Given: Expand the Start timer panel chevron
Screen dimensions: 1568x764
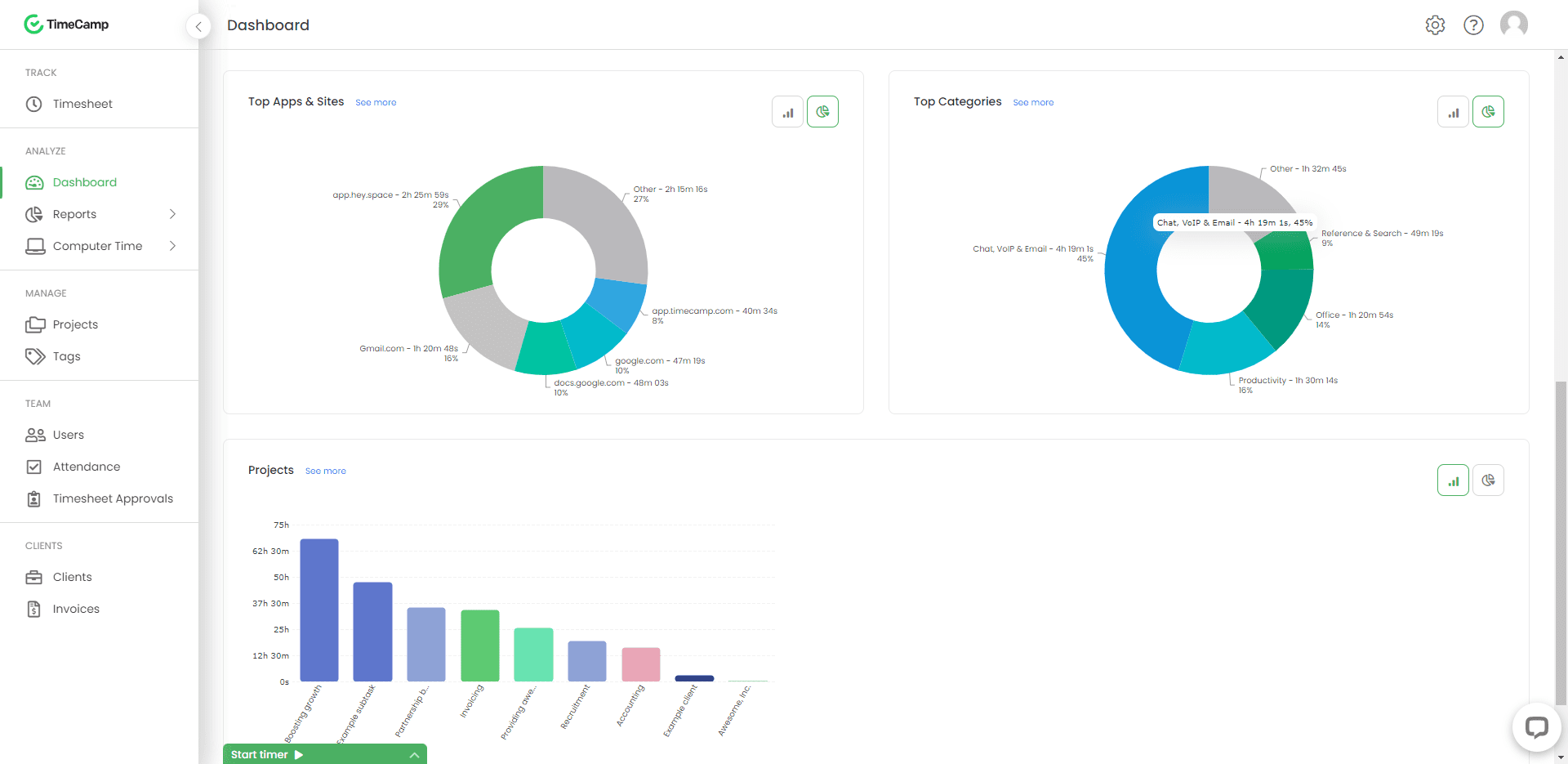Looking at the screenshot, I should [x=414, y=755].
